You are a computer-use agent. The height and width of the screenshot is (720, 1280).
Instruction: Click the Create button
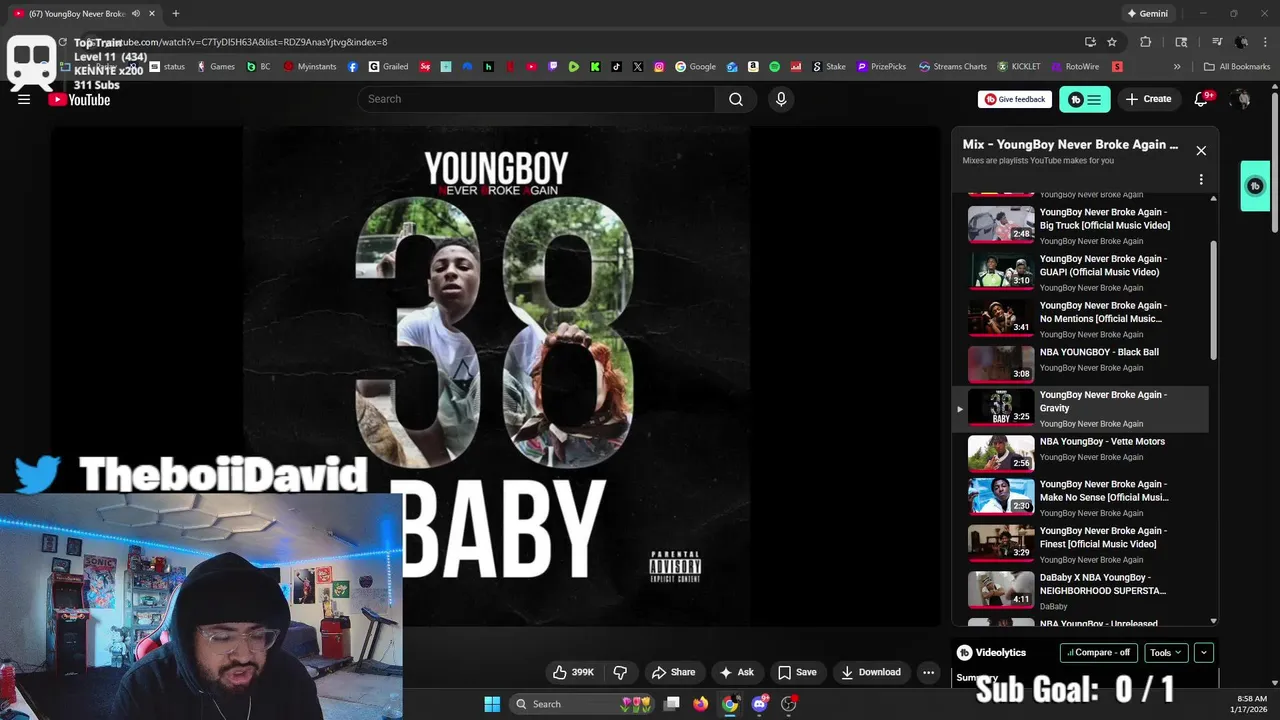1148,99
